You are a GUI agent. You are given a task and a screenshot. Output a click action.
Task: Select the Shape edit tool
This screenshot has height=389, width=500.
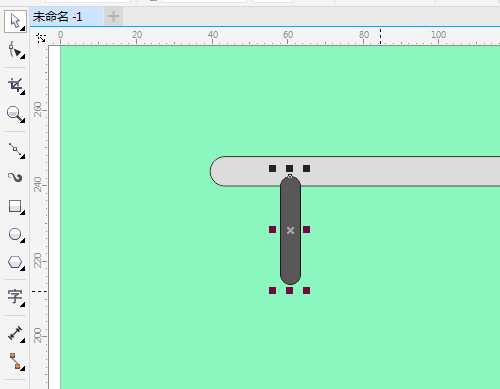(x=15, y=51)
